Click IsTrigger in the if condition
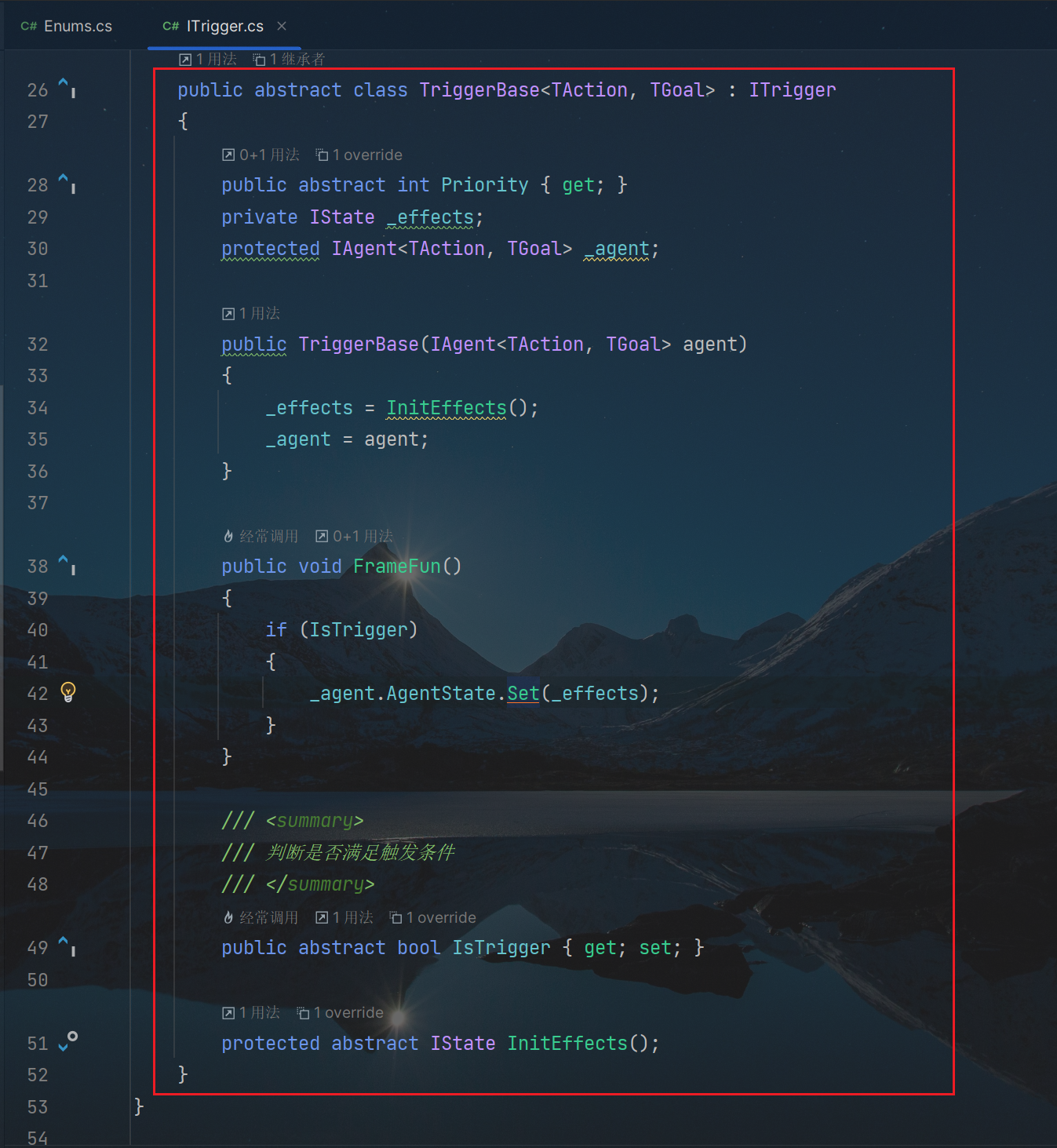Image resolution: width=1057 pixels, height=1148 pixels. [x=359, y=630]
